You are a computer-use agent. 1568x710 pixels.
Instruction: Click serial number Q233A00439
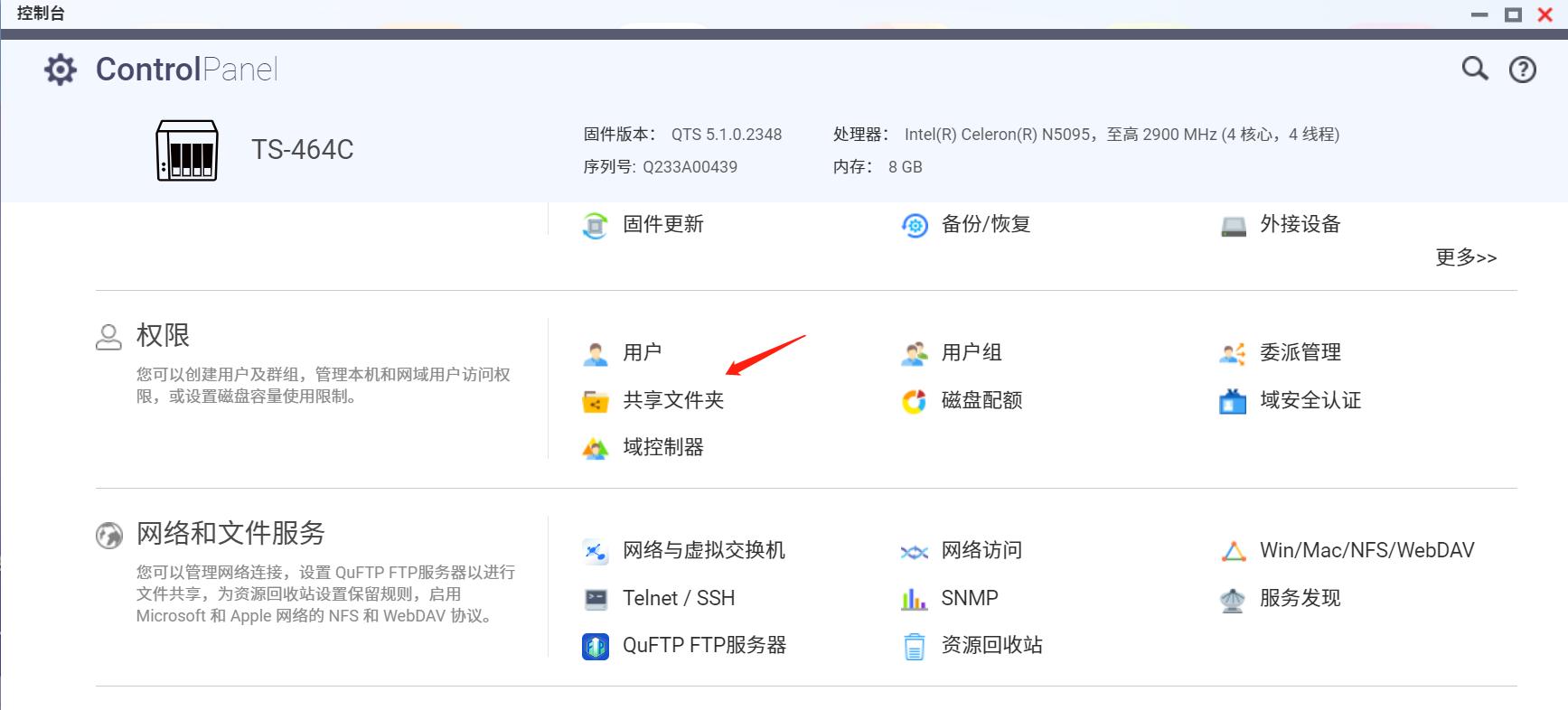[690, 167]
